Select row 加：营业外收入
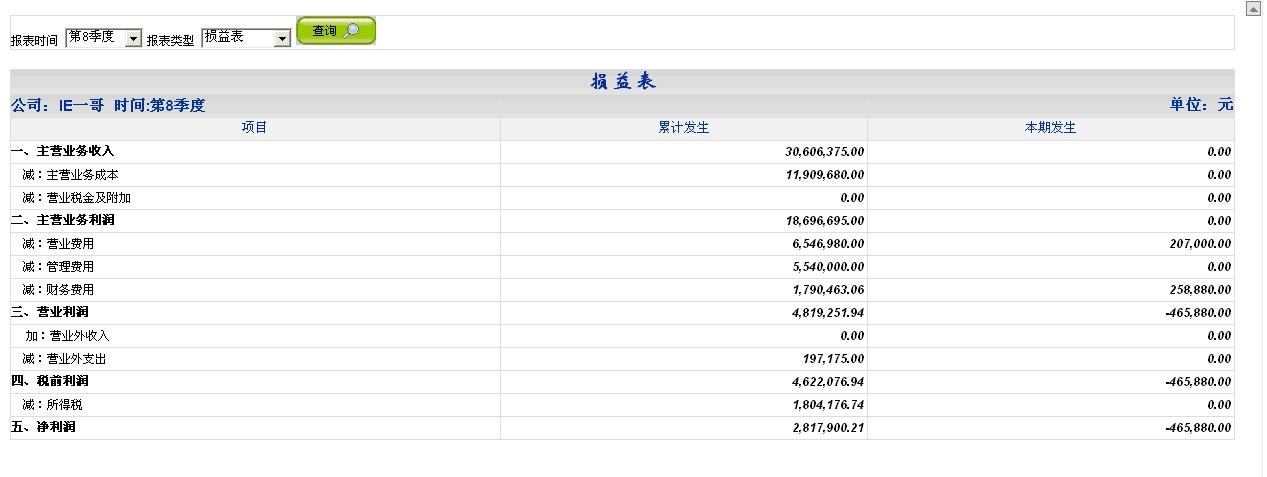 point(622,336)
